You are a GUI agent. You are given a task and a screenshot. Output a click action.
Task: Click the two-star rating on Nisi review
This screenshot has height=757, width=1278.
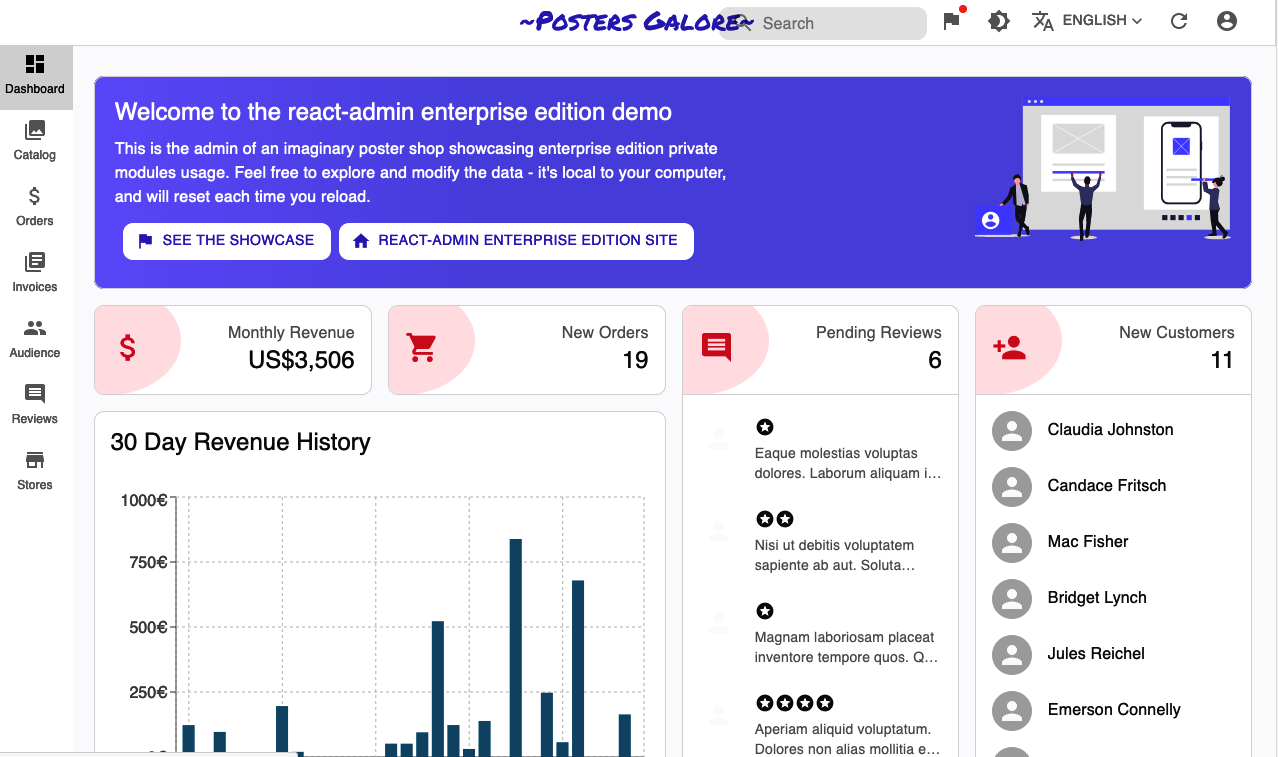pyautogui.click(x=775, y=519)
